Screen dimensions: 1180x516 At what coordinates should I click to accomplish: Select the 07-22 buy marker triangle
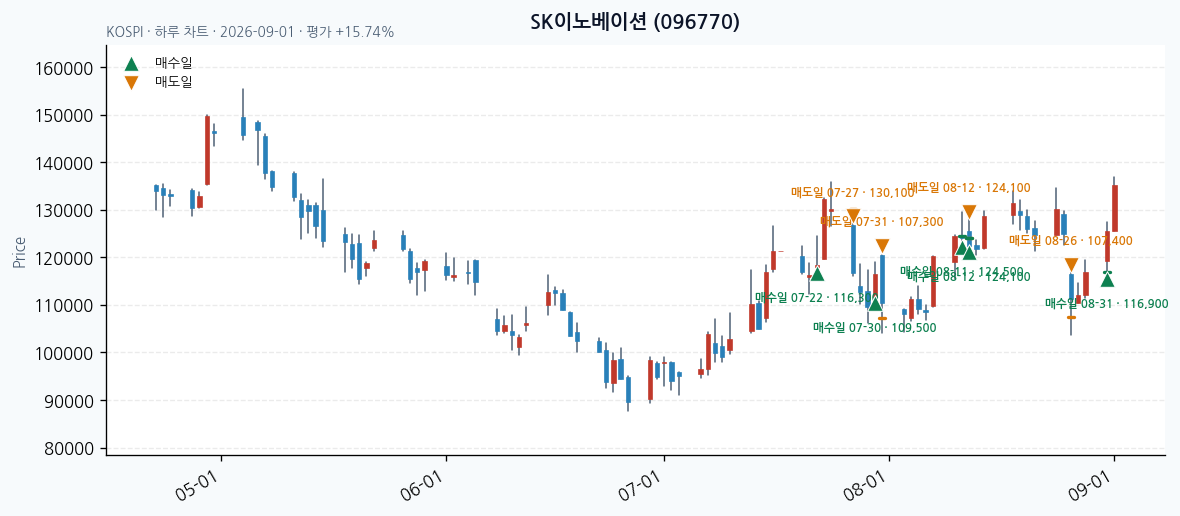817,274
